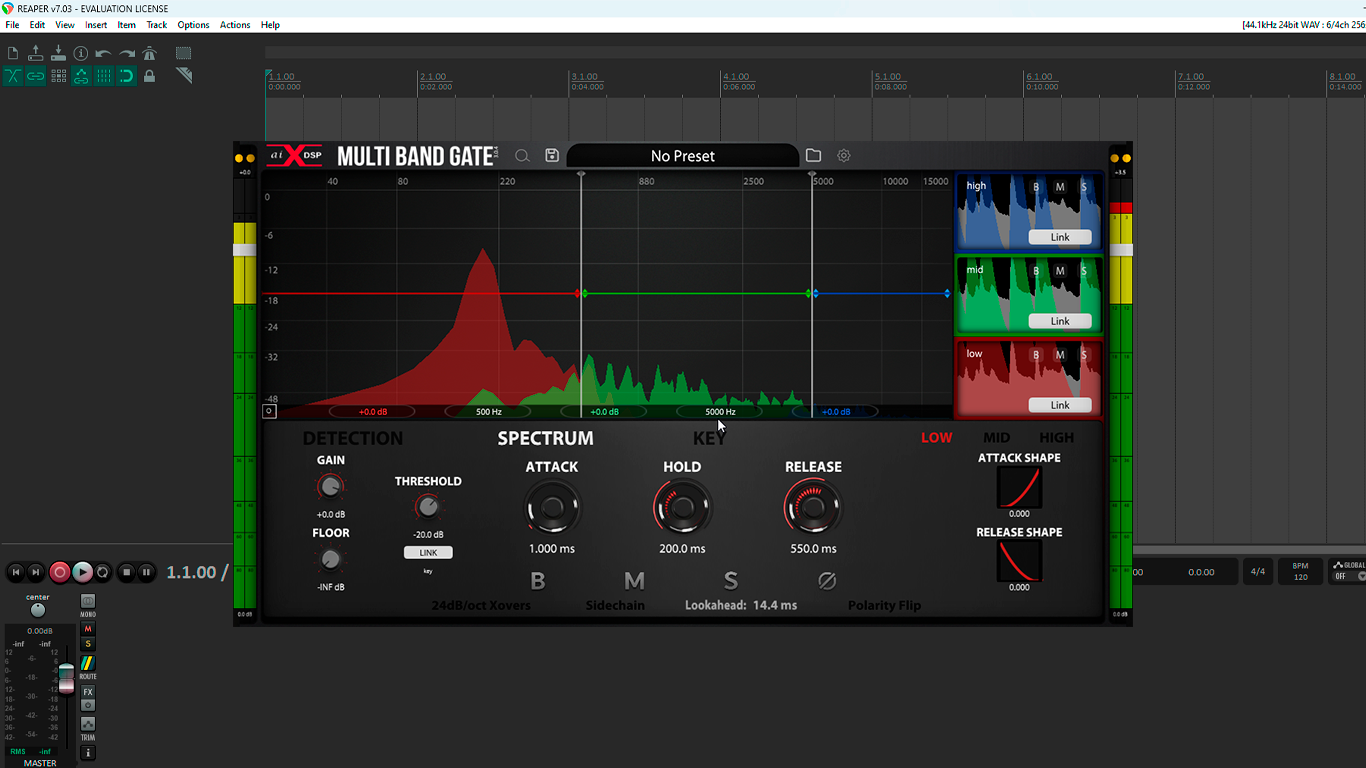
Task: Open preset folder icon in plugin header
Action: 813,156
